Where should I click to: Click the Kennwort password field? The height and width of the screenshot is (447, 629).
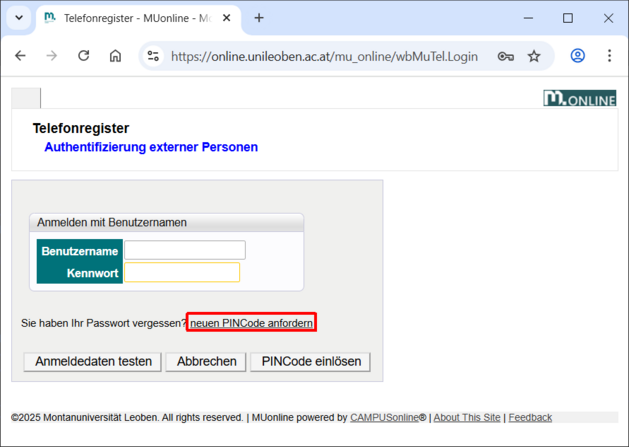(x=182, y=272)
